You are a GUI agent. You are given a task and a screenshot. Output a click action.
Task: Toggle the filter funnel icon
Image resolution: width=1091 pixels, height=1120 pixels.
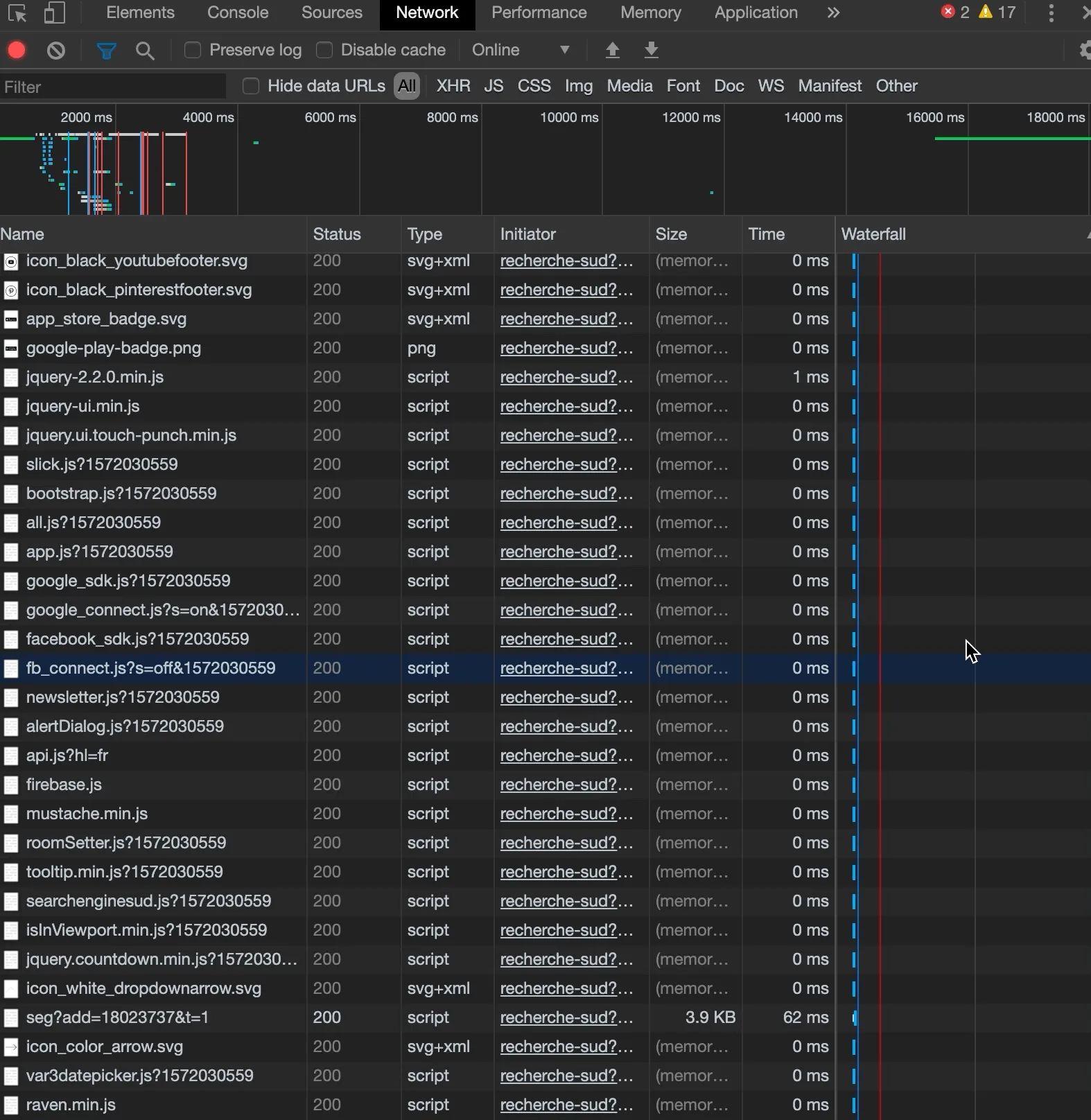pos(106,50)
